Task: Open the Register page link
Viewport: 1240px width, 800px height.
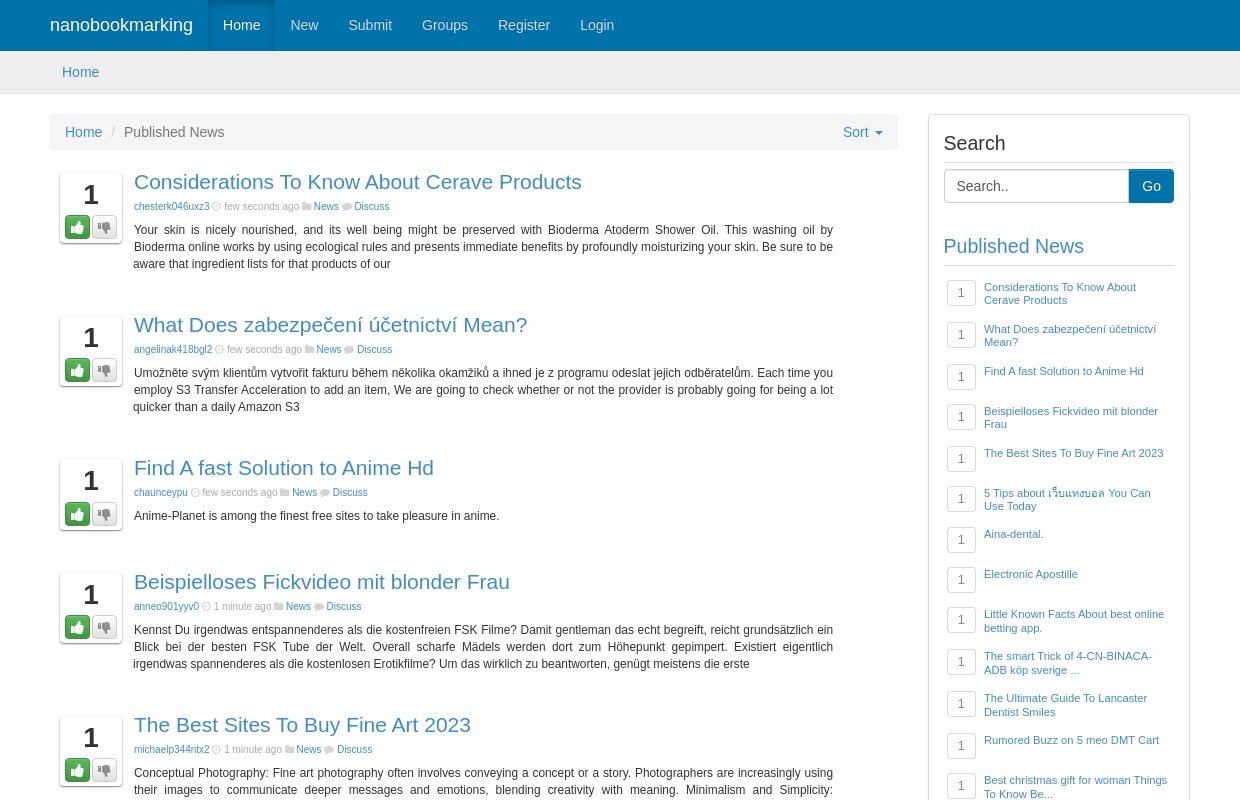Action: [x=523, y=25]
